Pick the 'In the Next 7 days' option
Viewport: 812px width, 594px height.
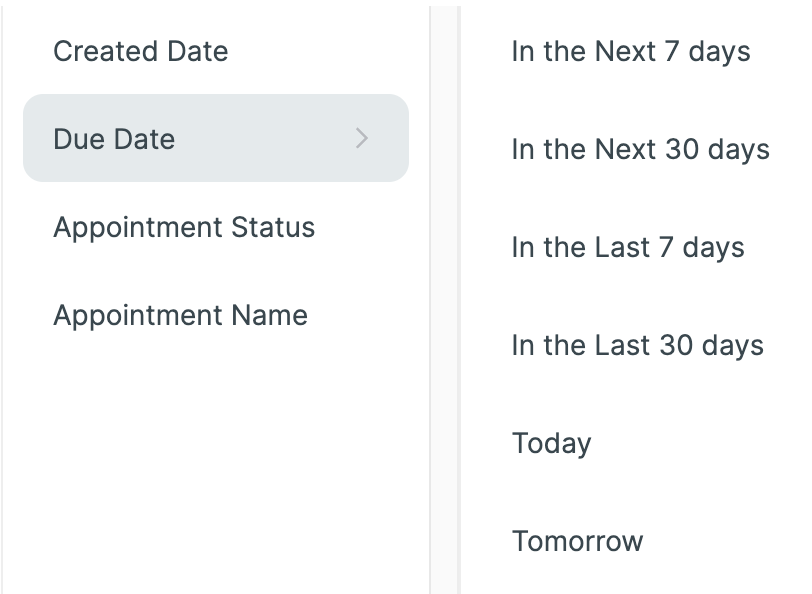pos(630,51)
